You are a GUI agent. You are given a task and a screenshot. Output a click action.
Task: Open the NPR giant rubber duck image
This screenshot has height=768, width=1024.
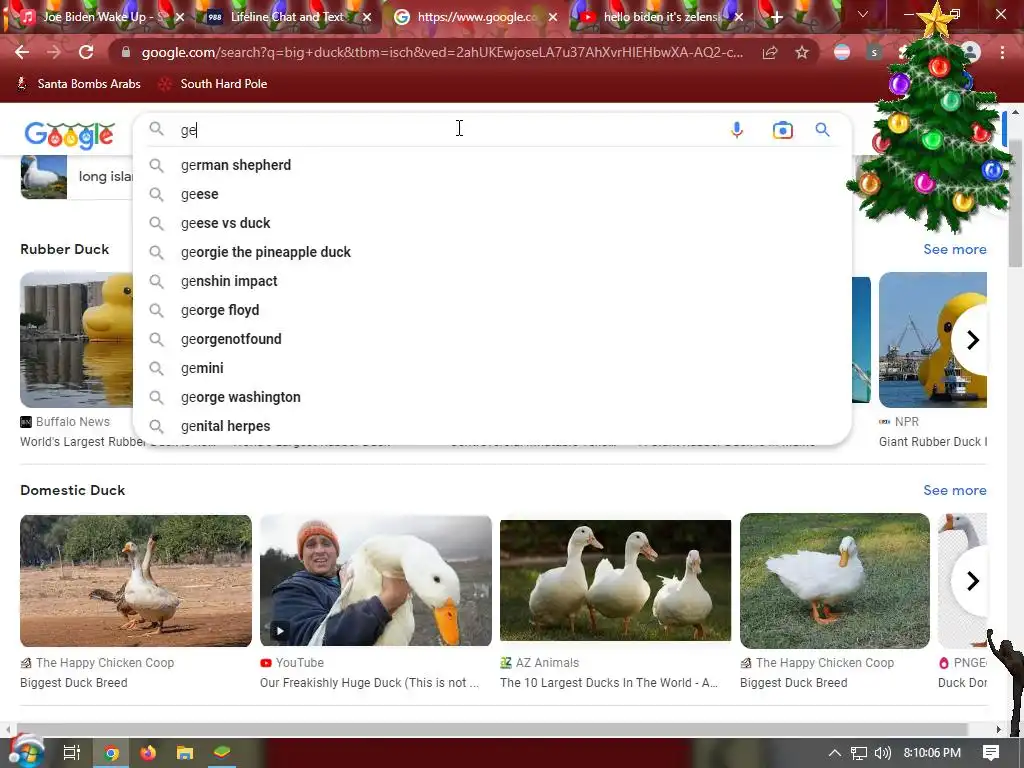tap(933, 340)
